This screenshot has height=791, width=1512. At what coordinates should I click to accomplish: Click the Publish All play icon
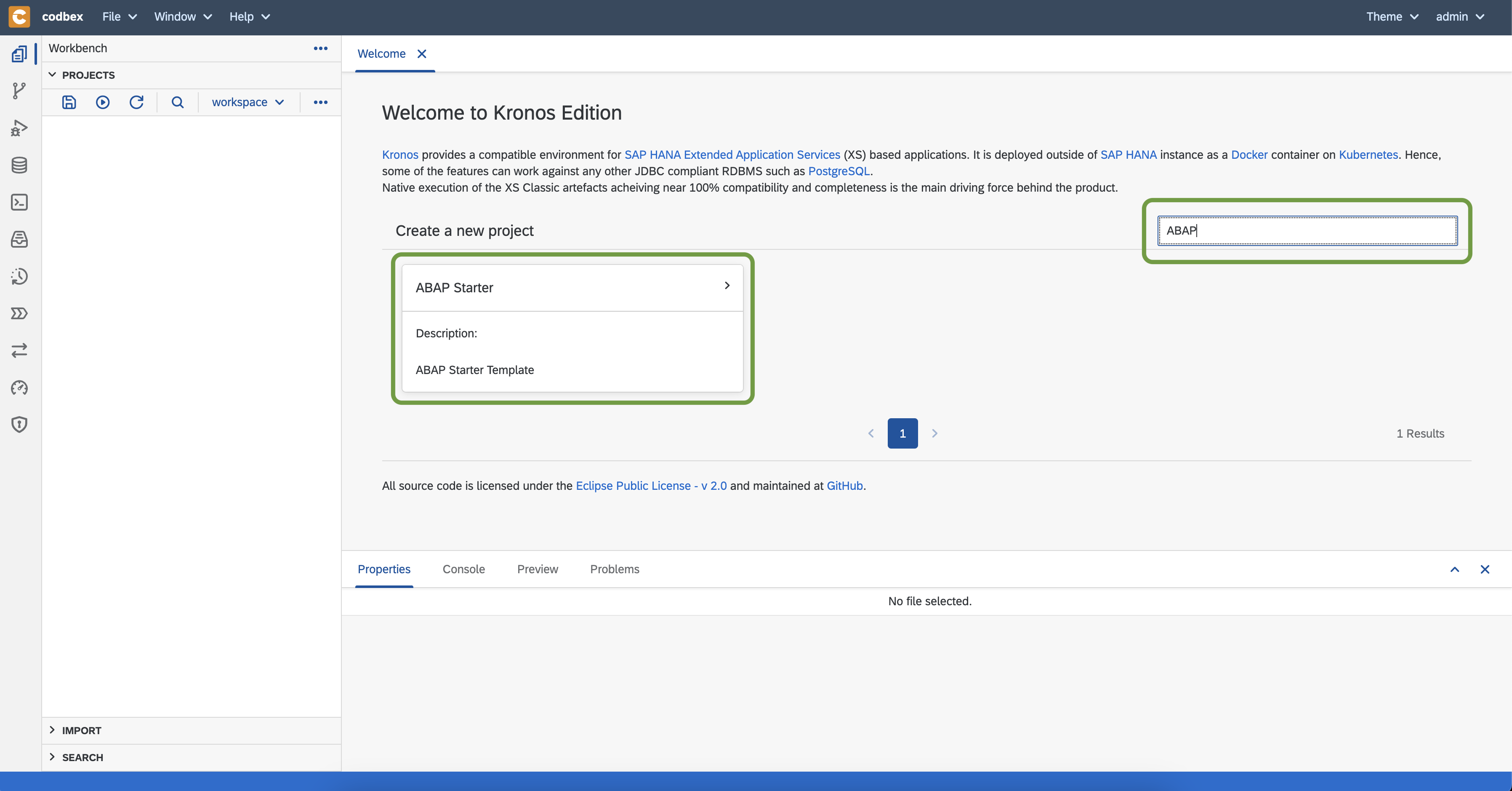103,102
